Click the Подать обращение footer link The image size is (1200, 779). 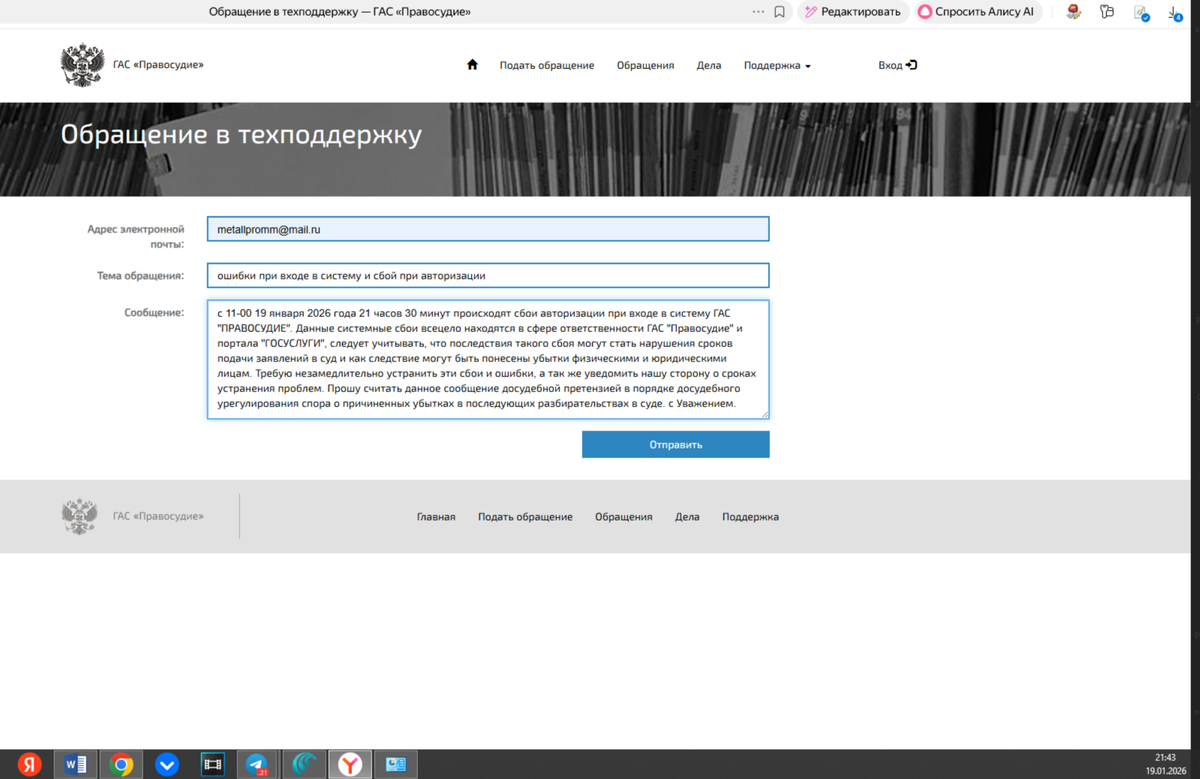[525, 517]
